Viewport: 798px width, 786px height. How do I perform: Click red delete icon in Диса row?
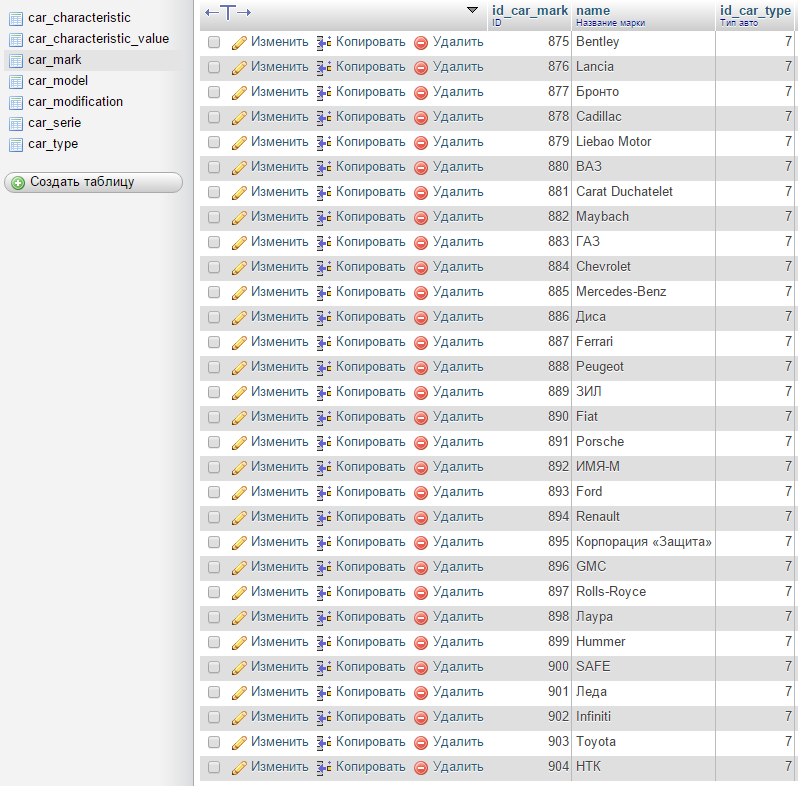(x=421, y=318)
